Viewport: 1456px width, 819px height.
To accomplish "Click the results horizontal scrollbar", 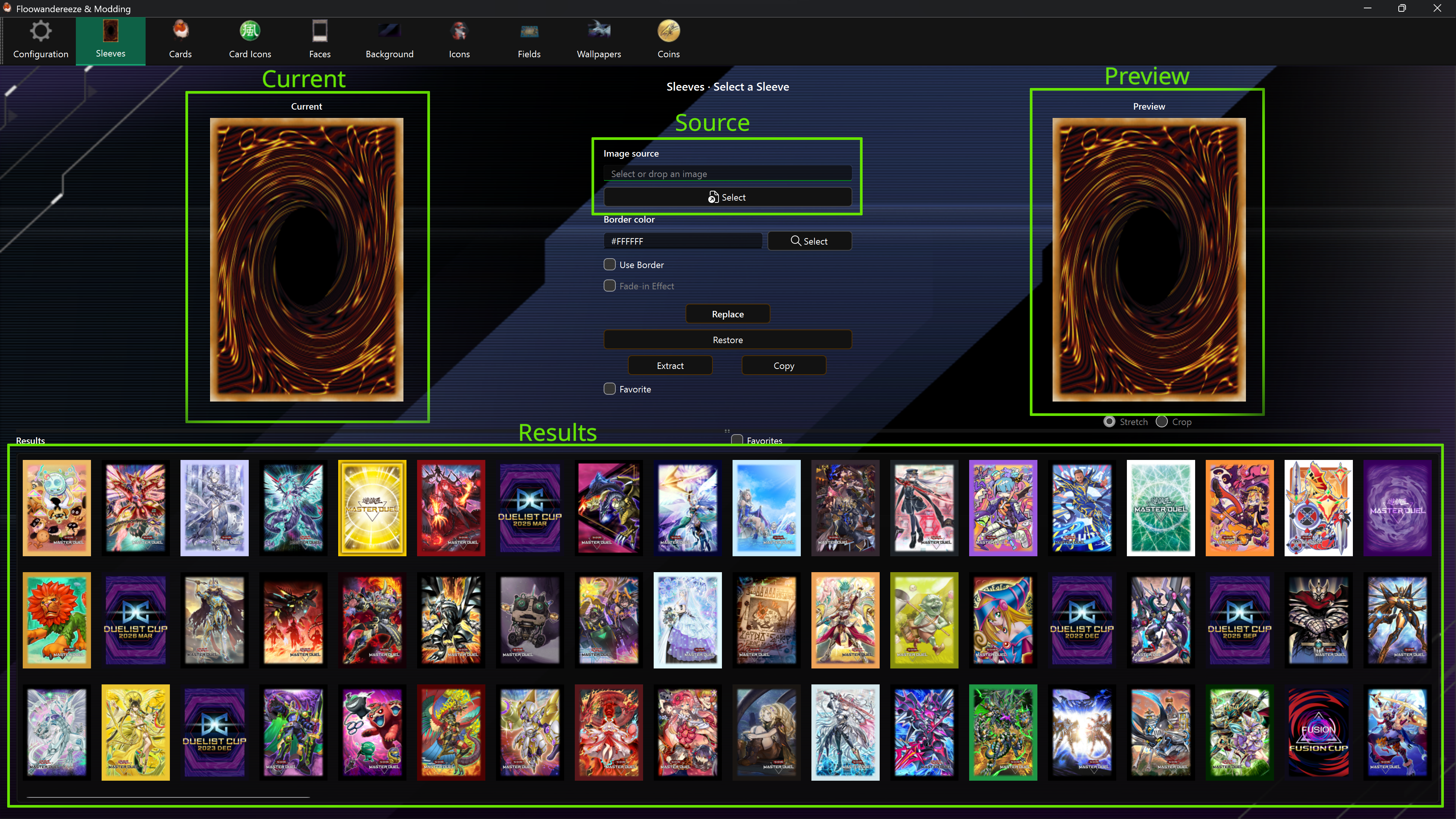I will 168,797.
